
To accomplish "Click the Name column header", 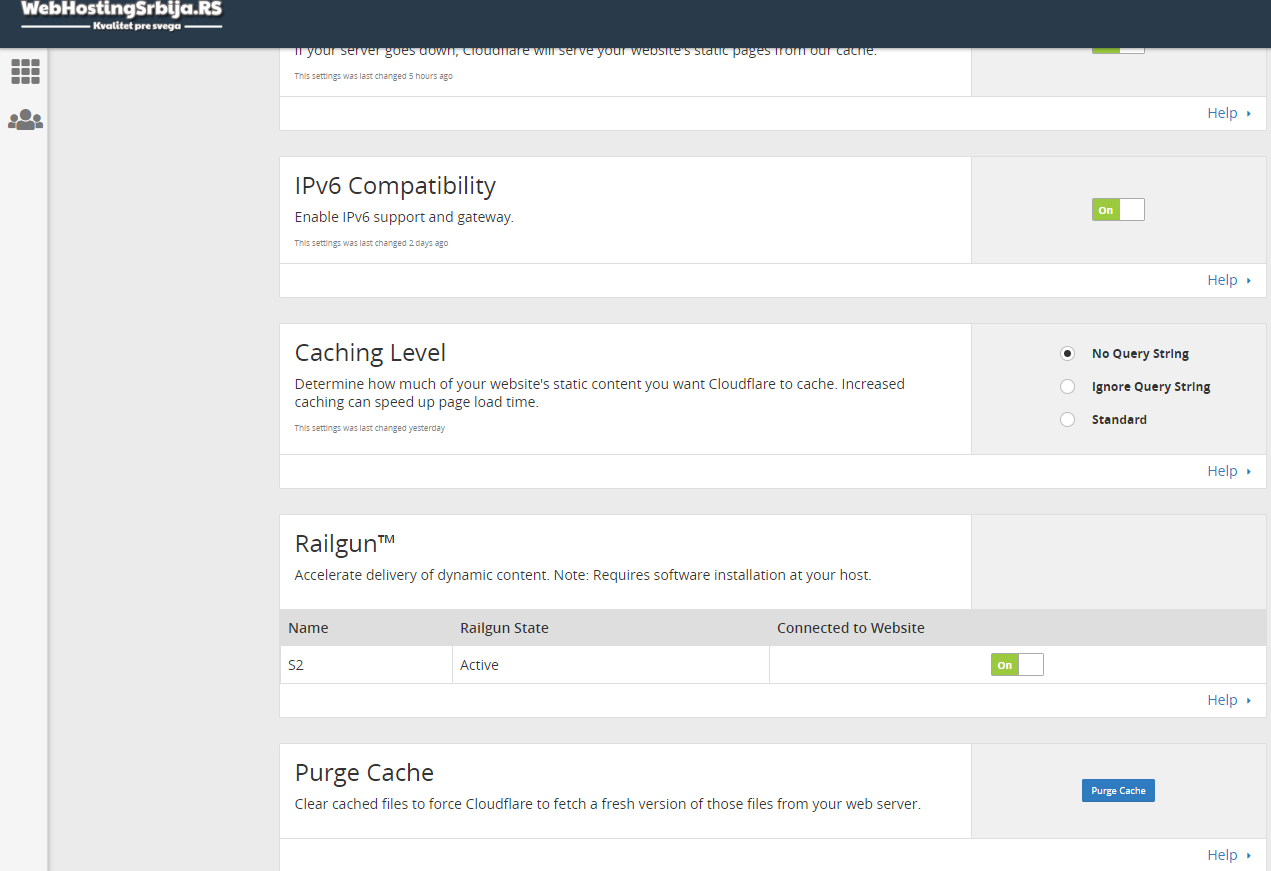I will [x=308, y=628].
